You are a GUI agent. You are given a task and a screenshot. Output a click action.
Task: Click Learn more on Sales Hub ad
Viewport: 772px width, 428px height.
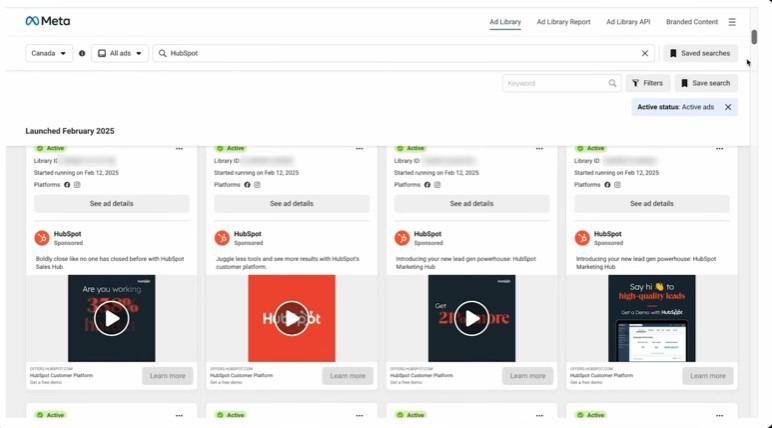coord(168,376)
